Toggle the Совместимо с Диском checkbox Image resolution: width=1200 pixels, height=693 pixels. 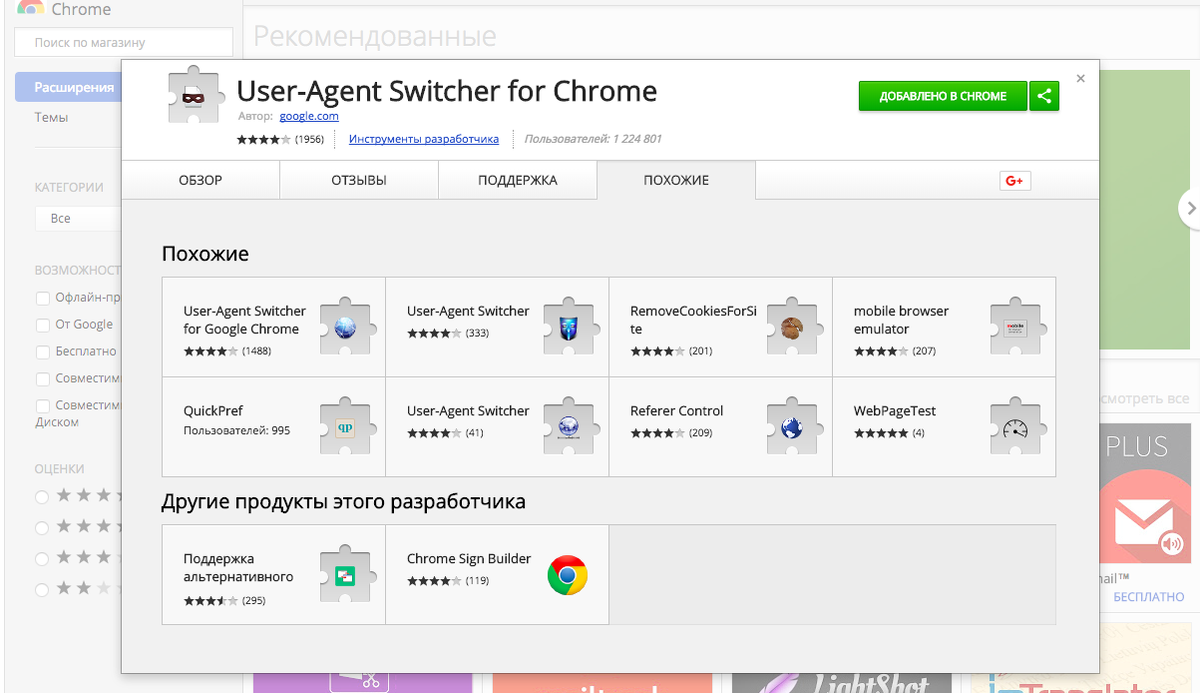point(43,406)
